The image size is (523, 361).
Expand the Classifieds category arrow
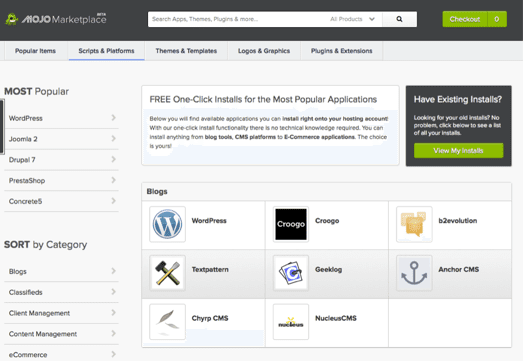[x=113, y=292]
